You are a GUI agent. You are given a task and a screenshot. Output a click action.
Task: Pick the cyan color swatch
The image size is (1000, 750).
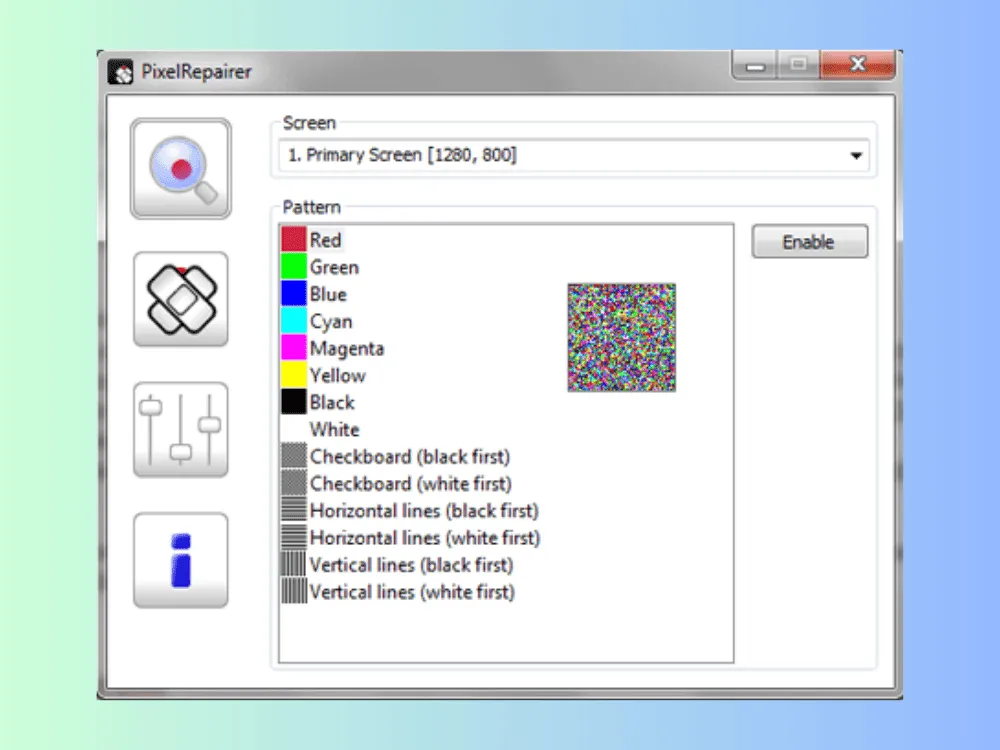[x=293, y=321]
